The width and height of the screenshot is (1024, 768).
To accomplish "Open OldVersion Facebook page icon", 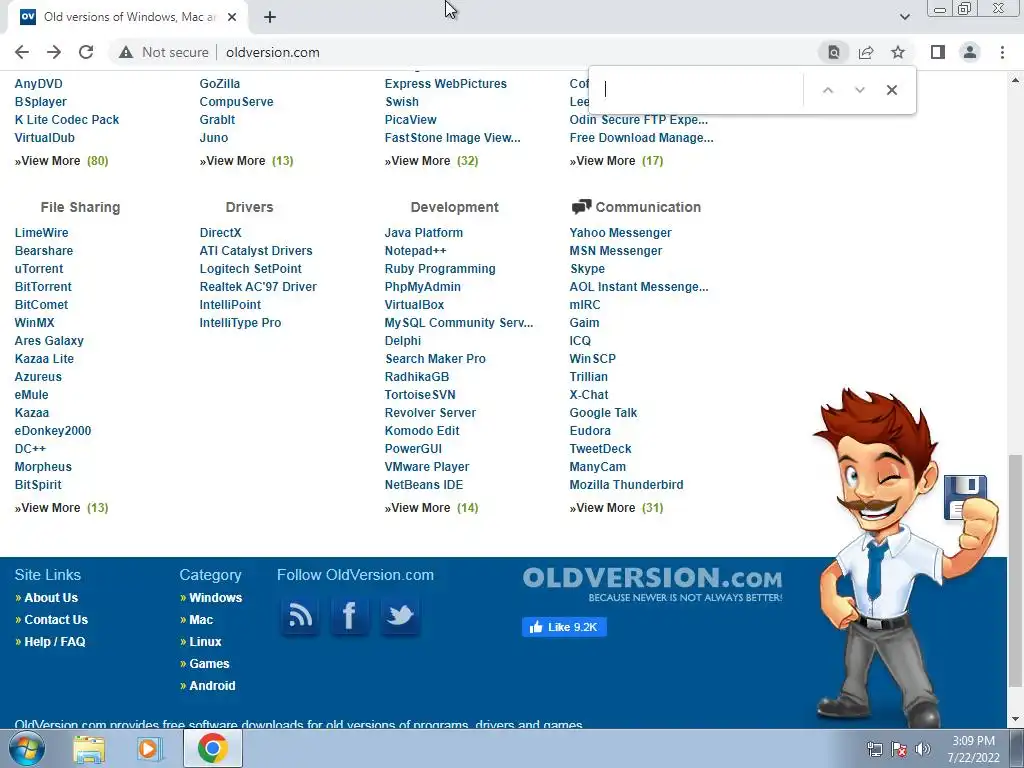I will (349, 615).
